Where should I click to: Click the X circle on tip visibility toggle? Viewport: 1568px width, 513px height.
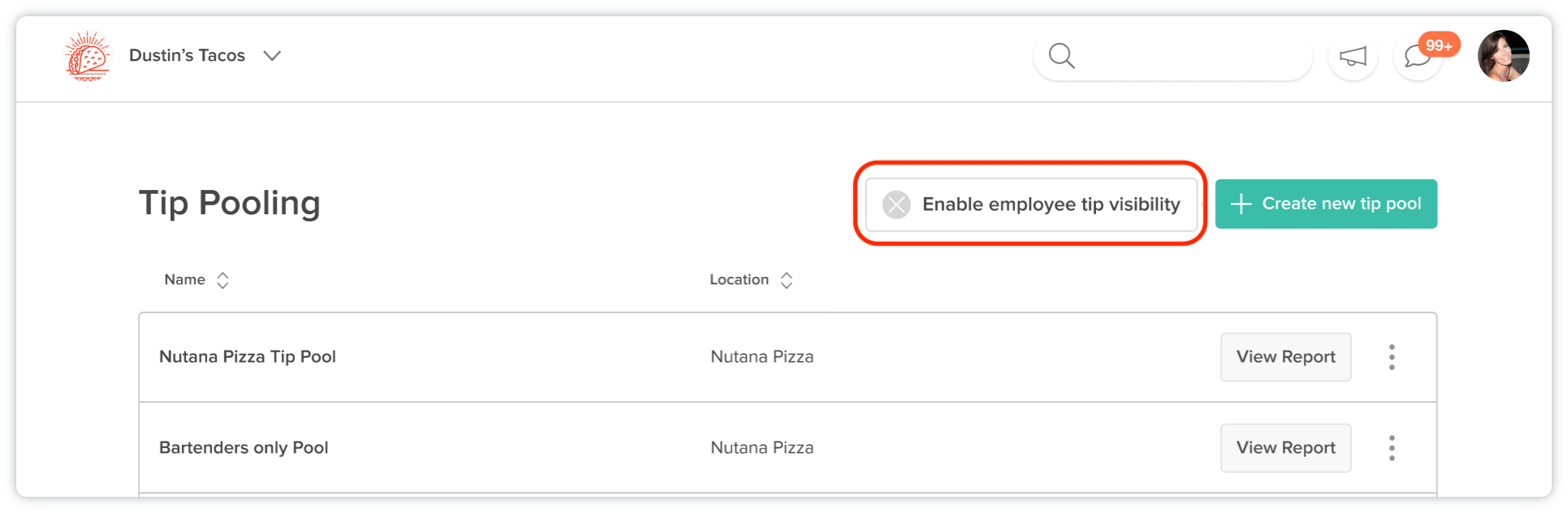point(896,205)
